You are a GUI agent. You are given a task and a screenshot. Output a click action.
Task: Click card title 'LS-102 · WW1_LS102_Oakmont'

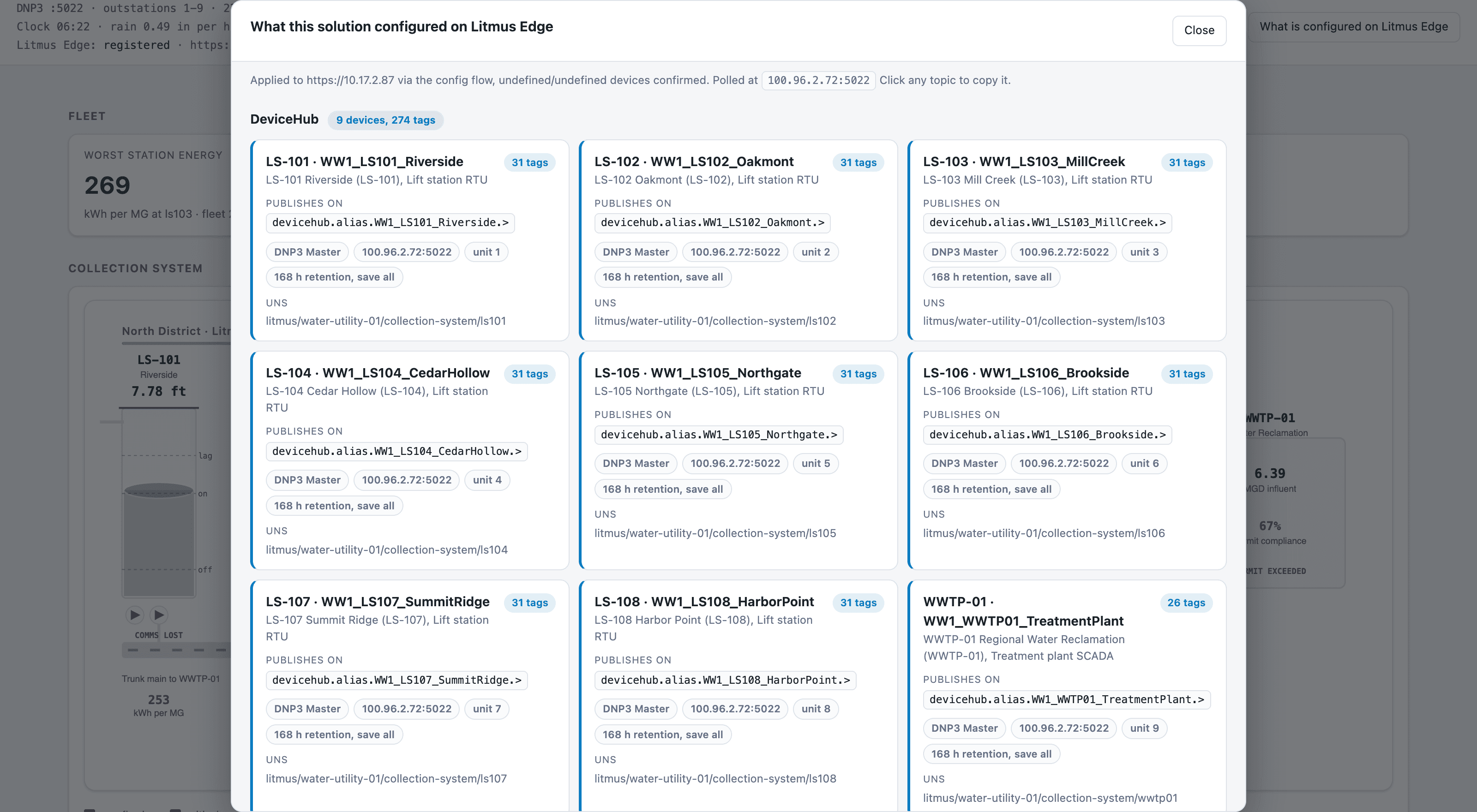(694, 161)
